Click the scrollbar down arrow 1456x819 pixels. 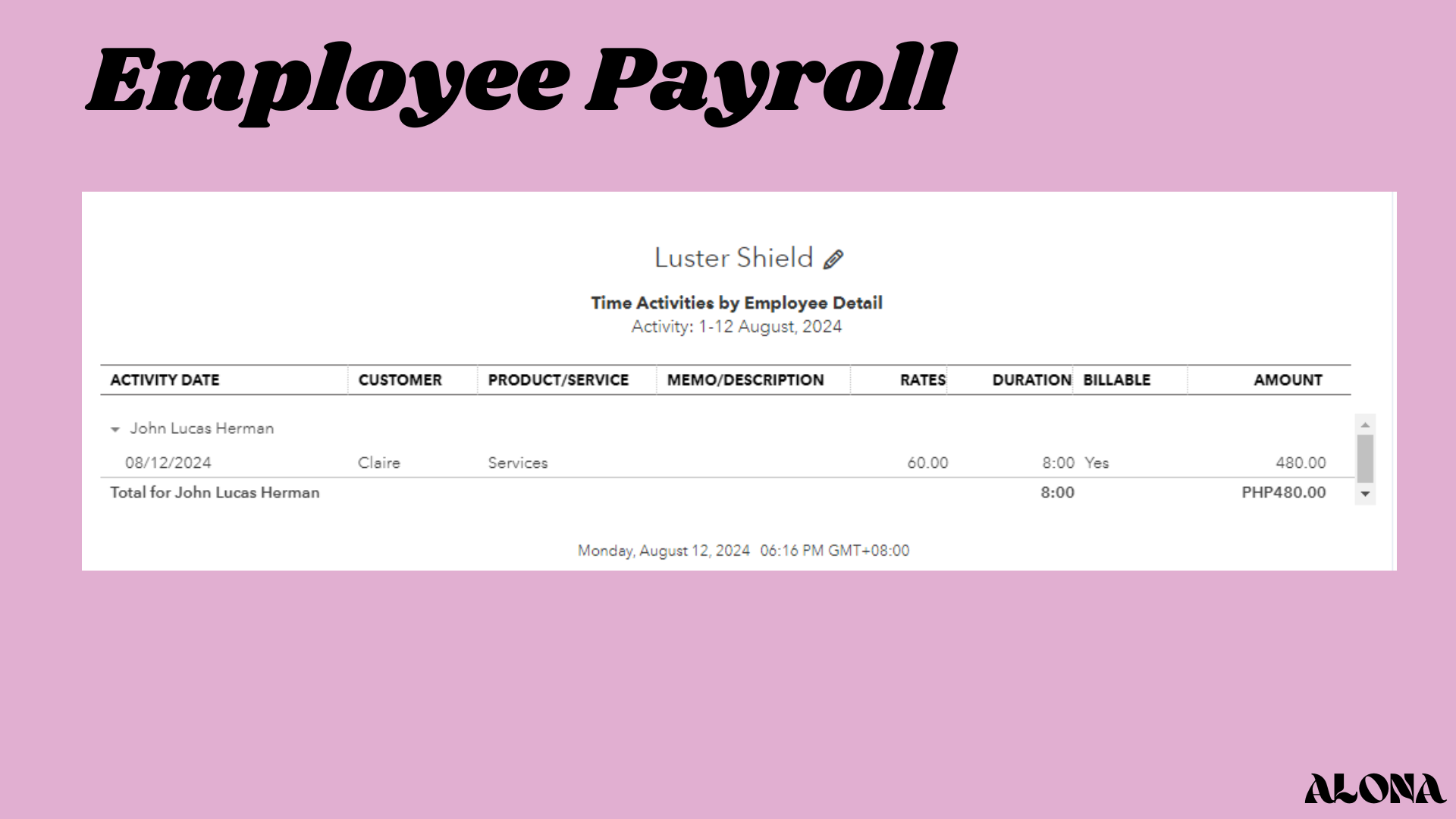point(1365,494)
